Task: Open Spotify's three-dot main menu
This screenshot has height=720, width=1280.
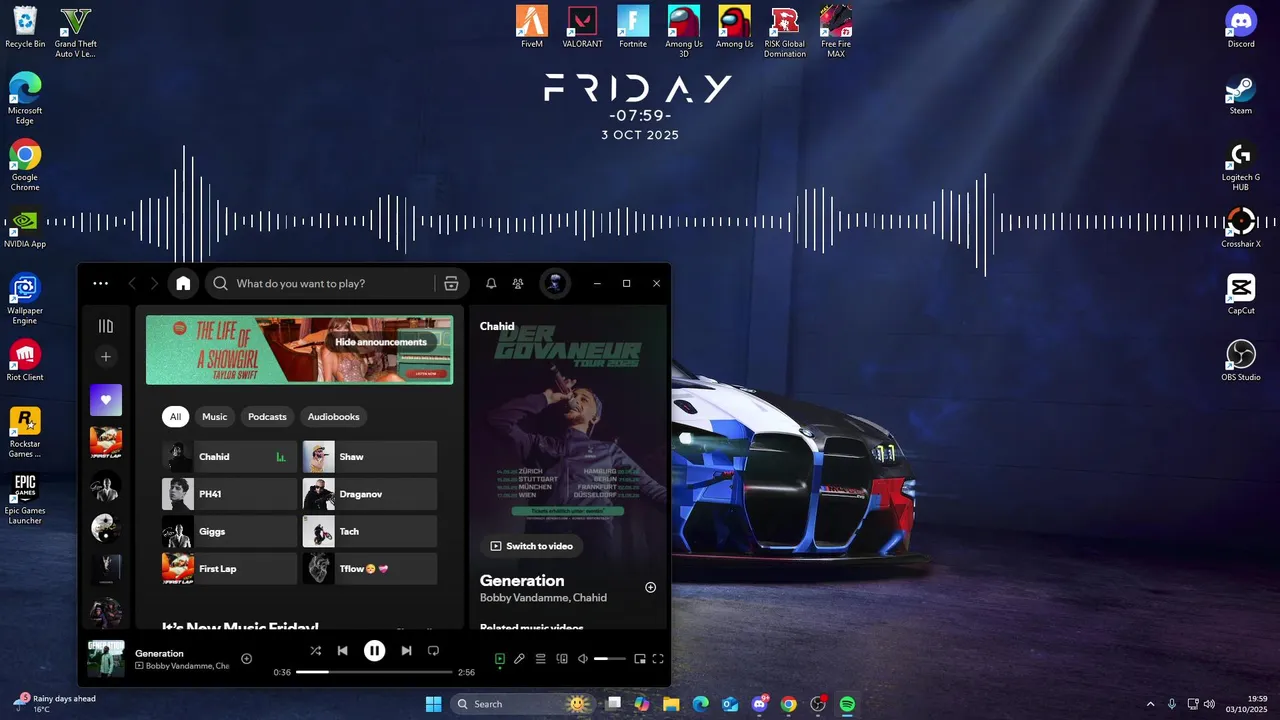Action: coord(100,283)
